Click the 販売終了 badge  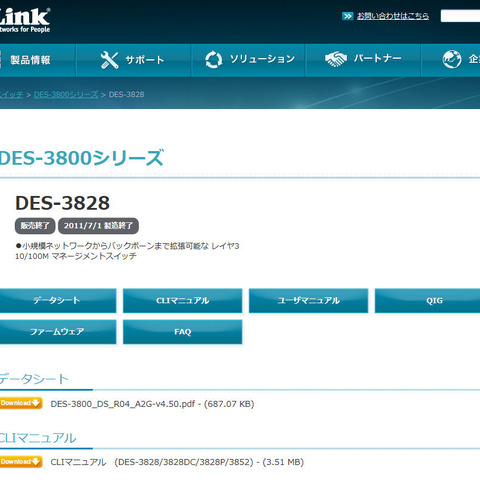click(35, 226)
